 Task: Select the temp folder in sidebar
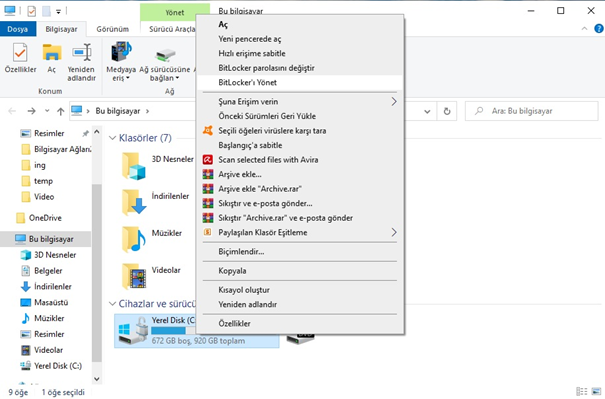pyautogui.click(x=37, y=181)
